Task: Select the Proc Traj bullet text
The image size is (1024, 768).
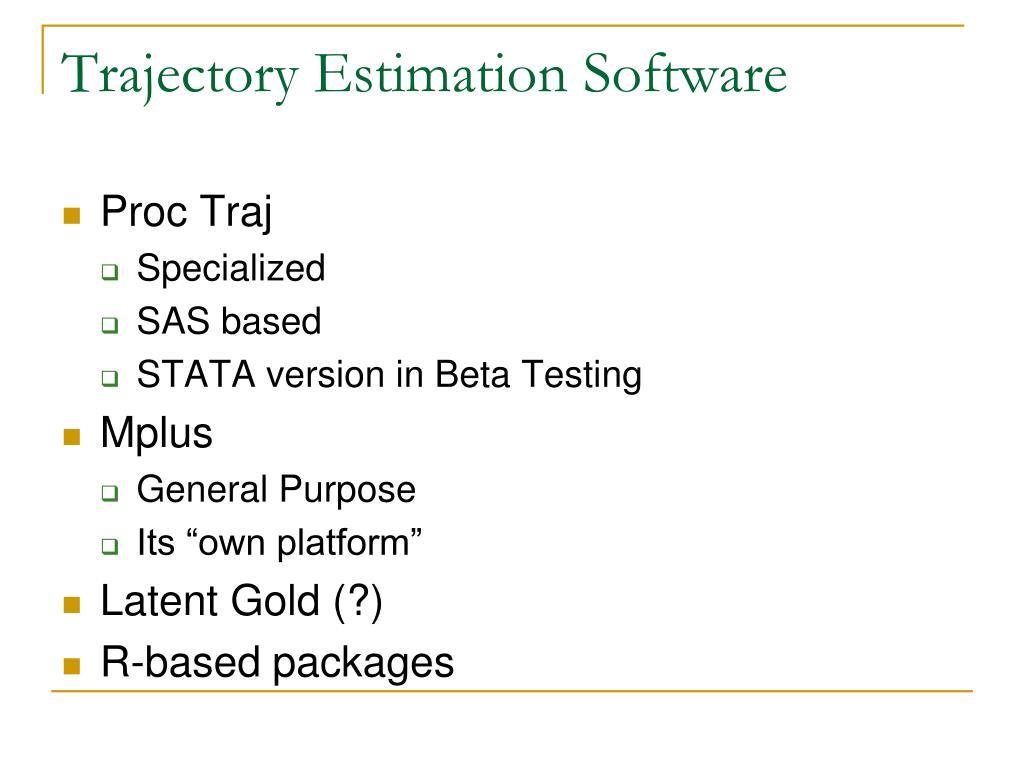Action: coord(186,212)
